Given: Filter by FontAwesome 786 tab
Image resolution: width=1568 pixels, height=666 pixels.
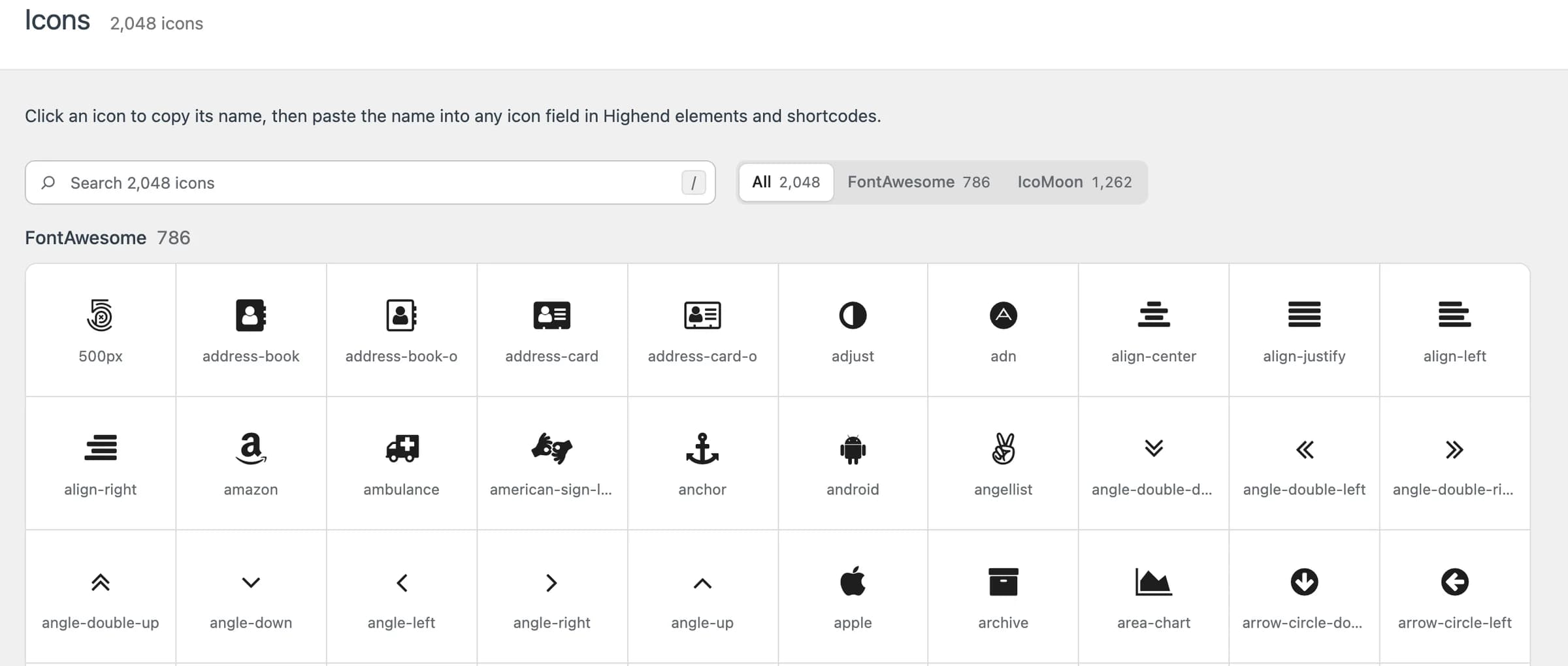Looking at the screenshot, I should [919, 182].
